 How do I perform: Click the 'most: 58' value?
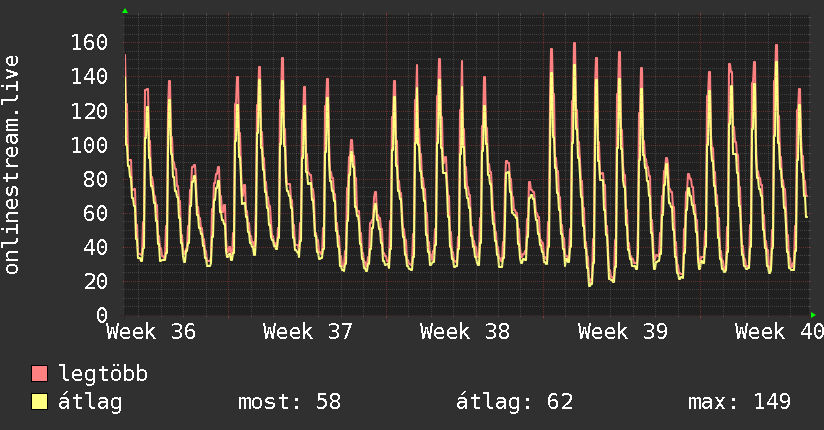coord(290,402)
